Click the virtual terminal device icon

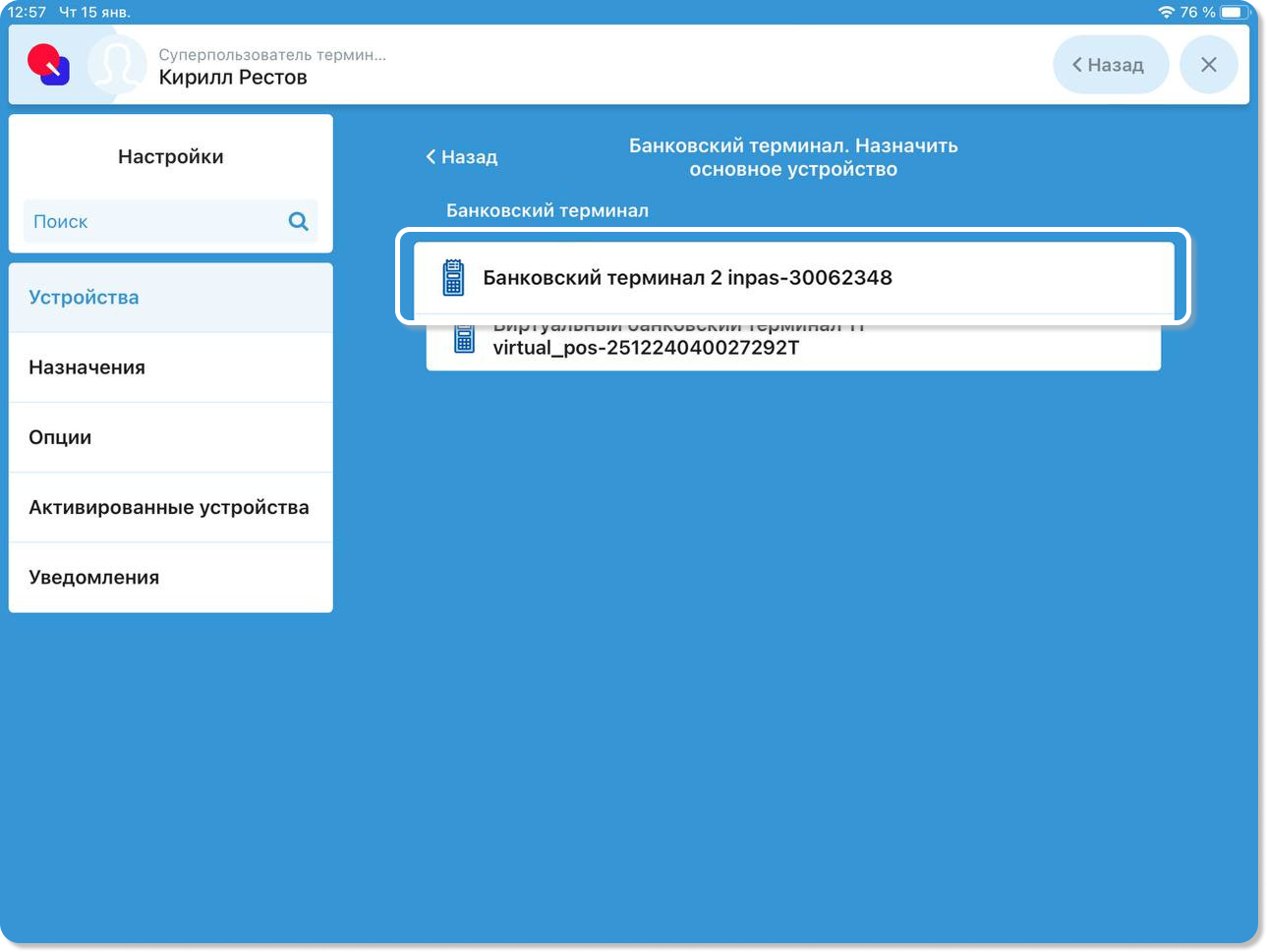pos(464,340)
